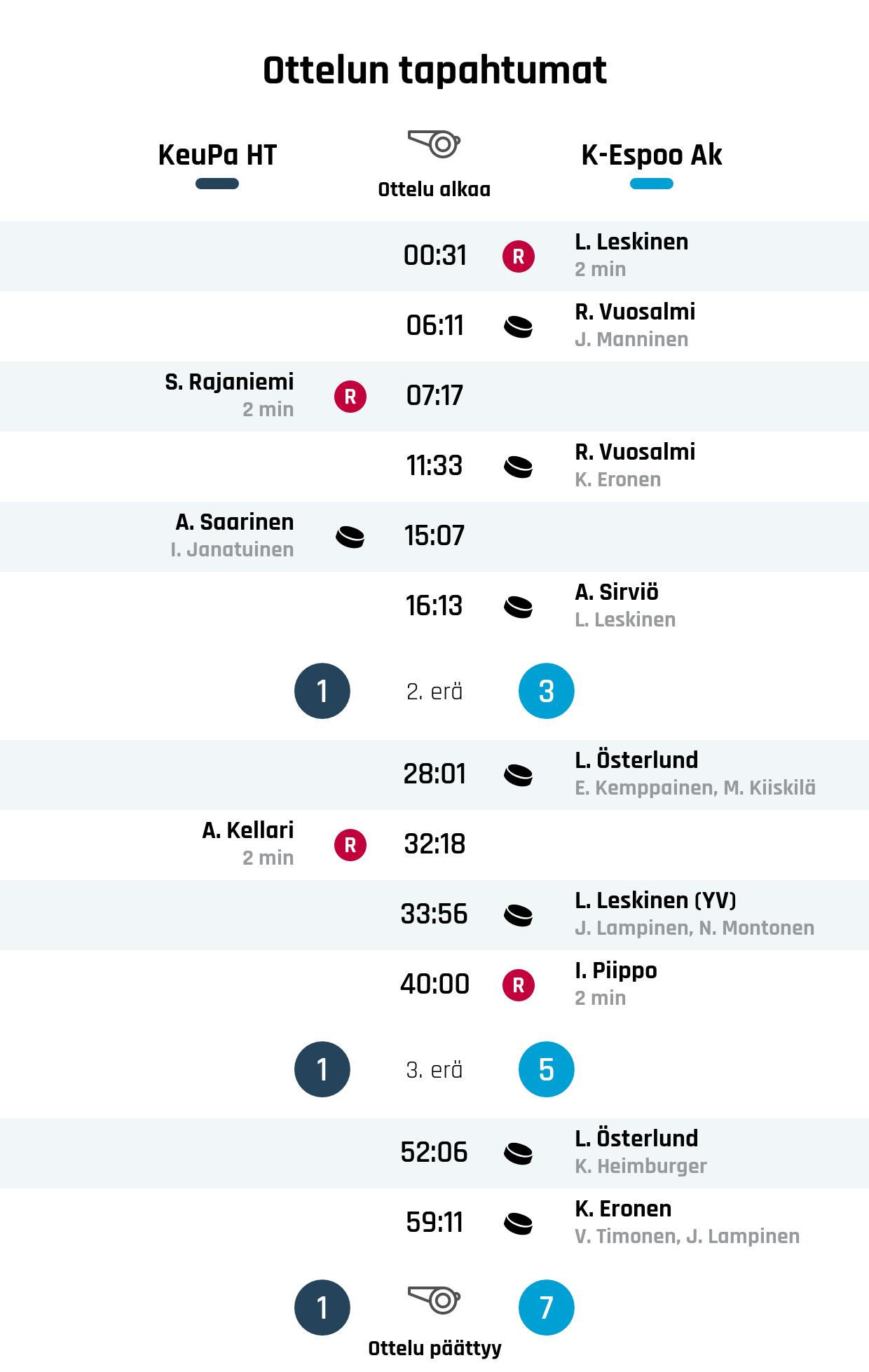Screen dimensions: 869x1372
Task: Click the 3. erä period label
Action: [434, 1070]
